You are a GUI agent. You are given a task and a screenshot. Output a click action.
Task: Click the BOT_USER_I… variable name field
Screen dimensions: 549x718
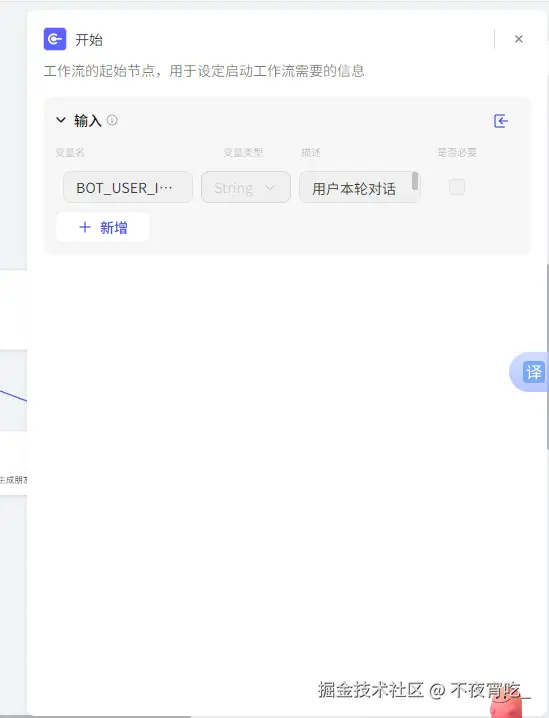(128, 187)
